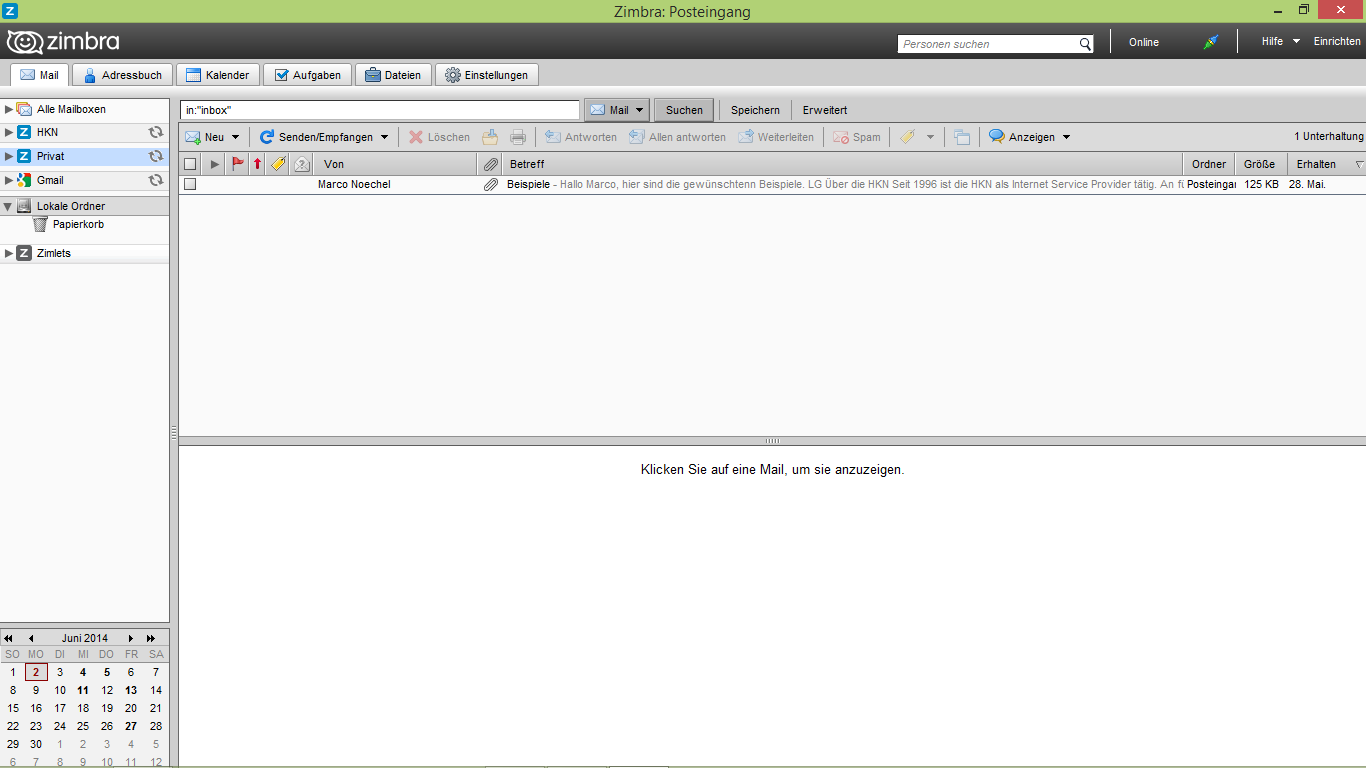
Task: Open the Neu dropdown arrow
Action: 236,137
